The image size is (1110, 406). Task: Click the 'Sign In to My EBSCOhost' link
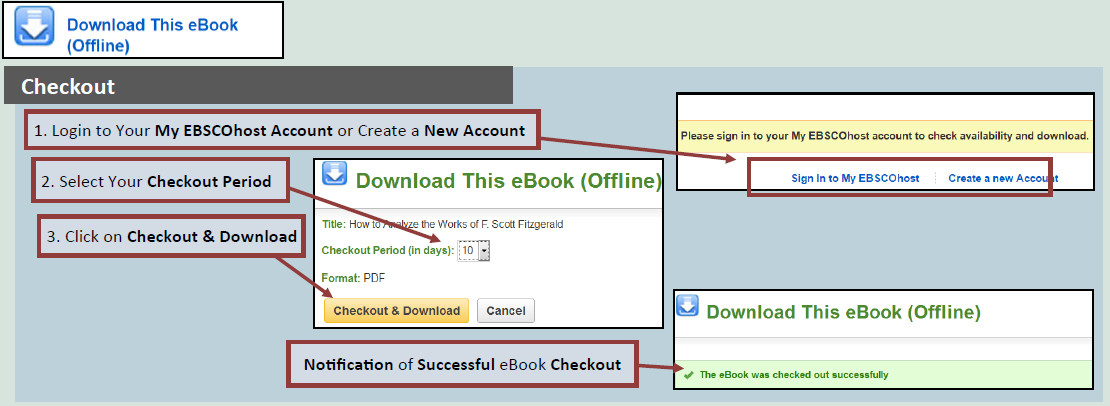pos(855,178)
